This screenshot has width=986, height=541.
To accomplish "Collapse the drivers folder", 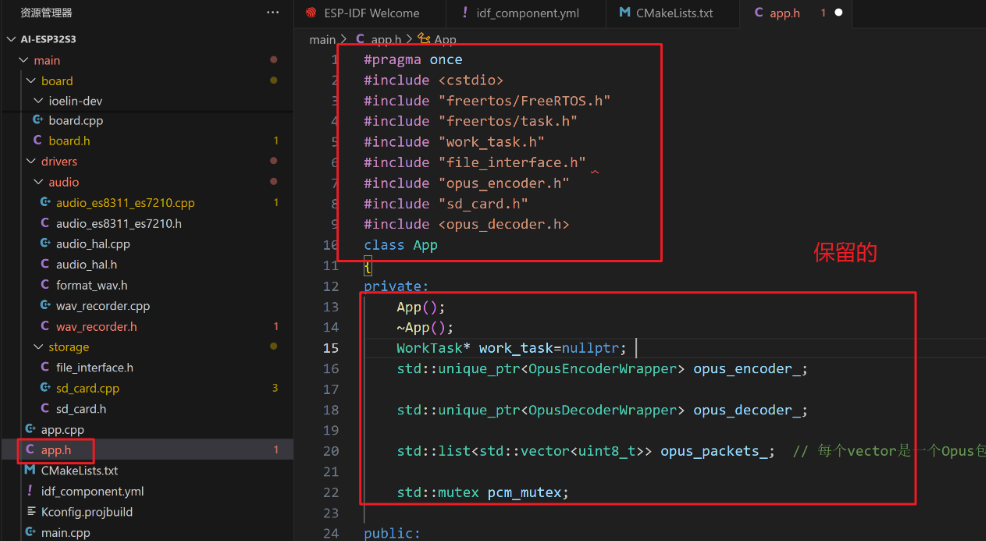I will [x=31, y=161].
